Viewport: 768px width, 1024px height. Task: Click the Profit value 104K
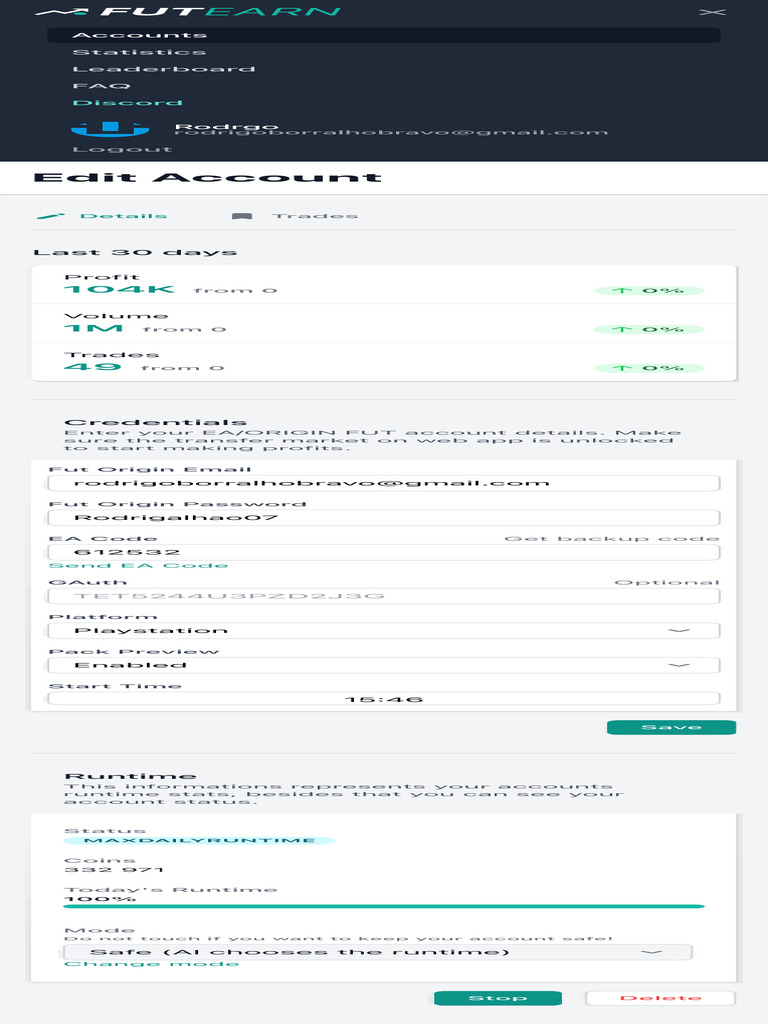pyautogui.click(x=120, y=289)
